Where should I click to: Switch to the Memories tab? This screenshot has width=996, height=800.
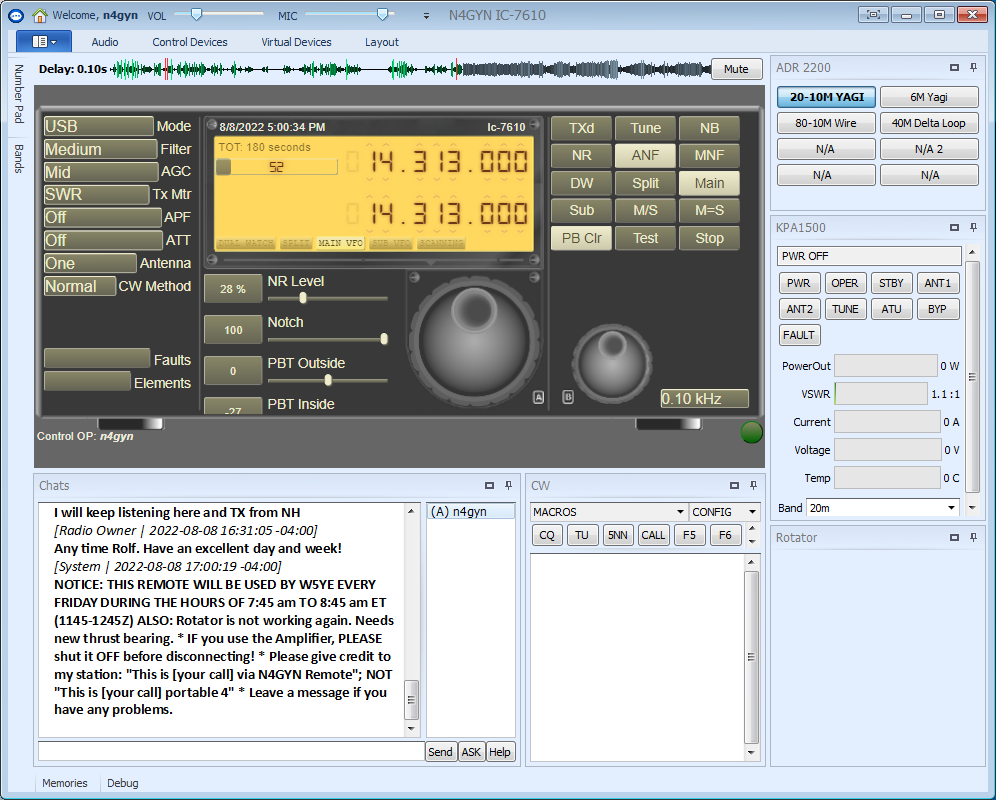(x=65, y=783)
